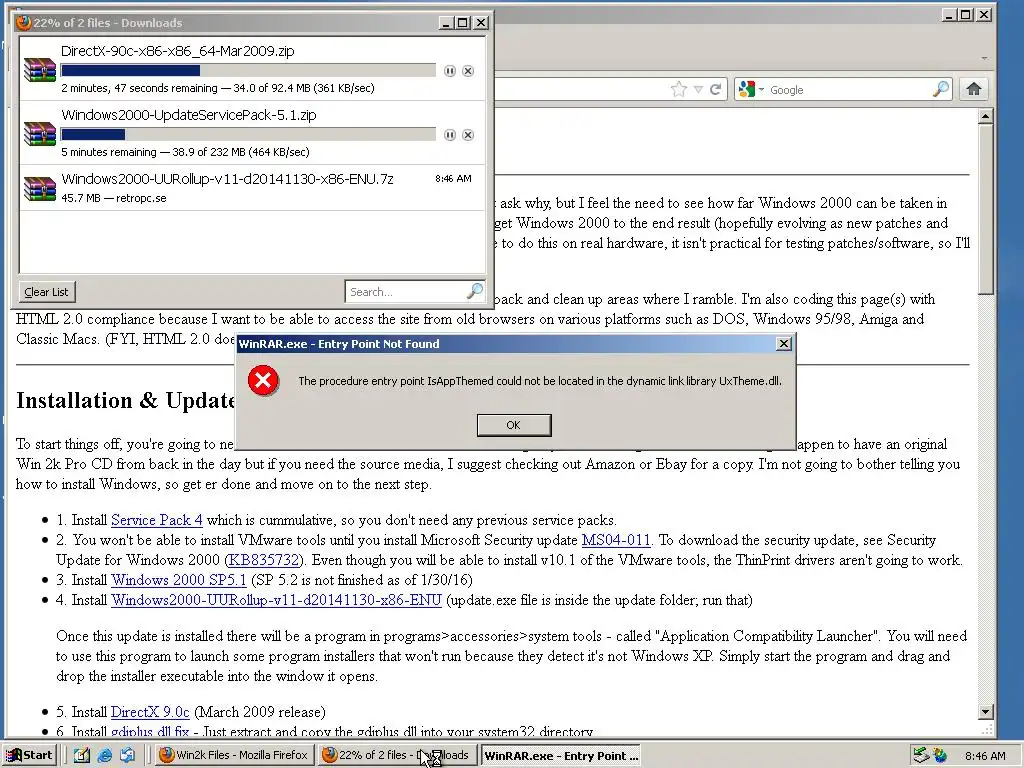The width and height of the screenshot is (1024, 768).
Task: Open the Service Pack 4 link
Action: pos(157,520)
